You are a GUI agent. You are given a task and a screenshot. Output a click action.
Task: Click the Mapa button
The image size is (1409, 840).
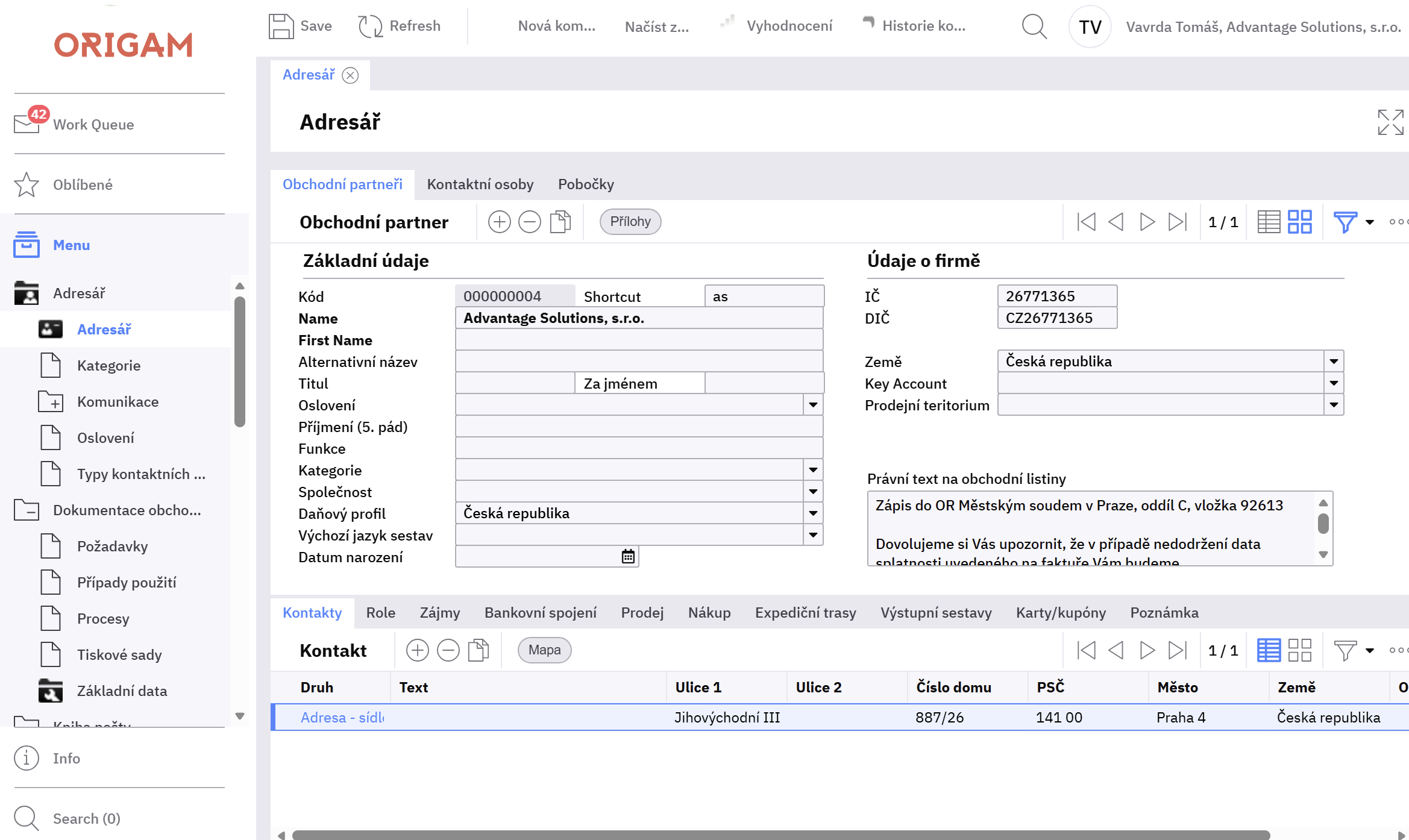(544, 650)
